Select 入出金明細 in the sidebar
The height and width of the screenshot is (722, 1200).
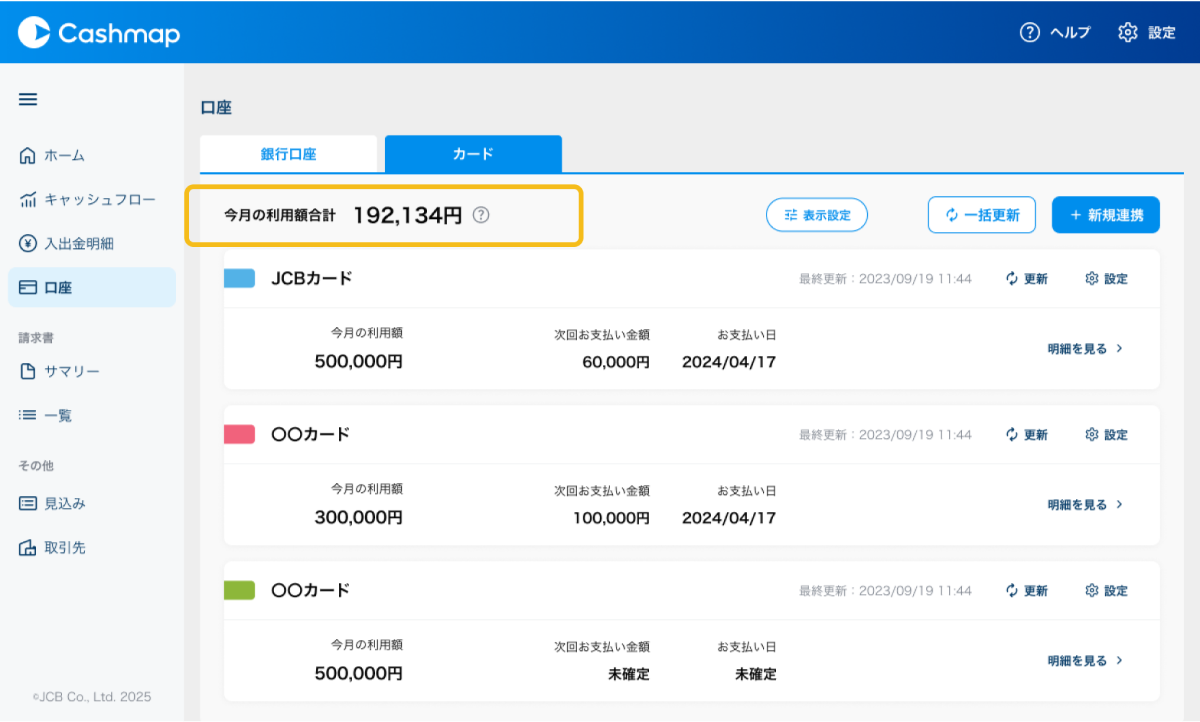(x=78, y=244)
